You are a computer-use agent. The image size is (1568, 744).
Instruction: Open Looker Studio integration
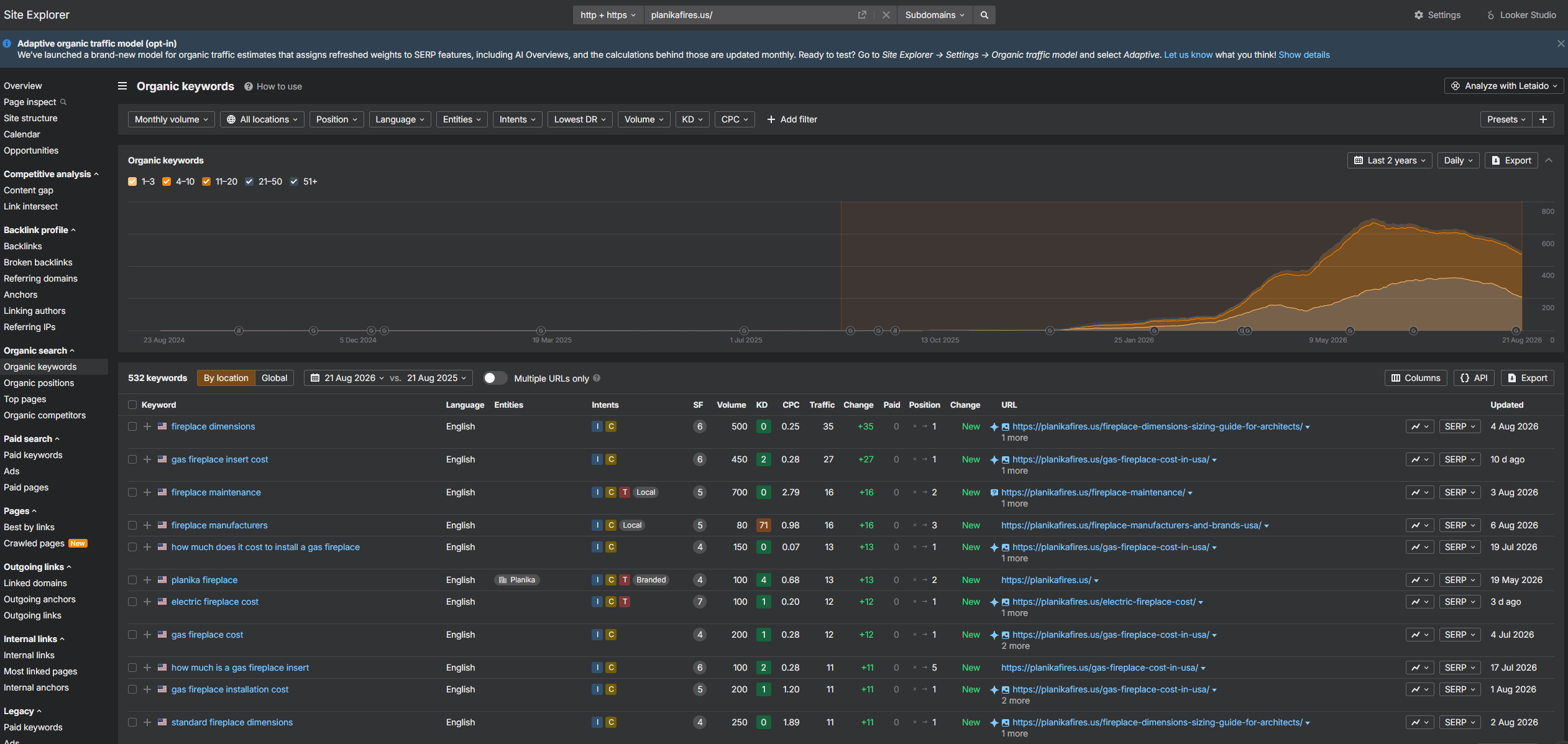click(x=1521, y=15)
